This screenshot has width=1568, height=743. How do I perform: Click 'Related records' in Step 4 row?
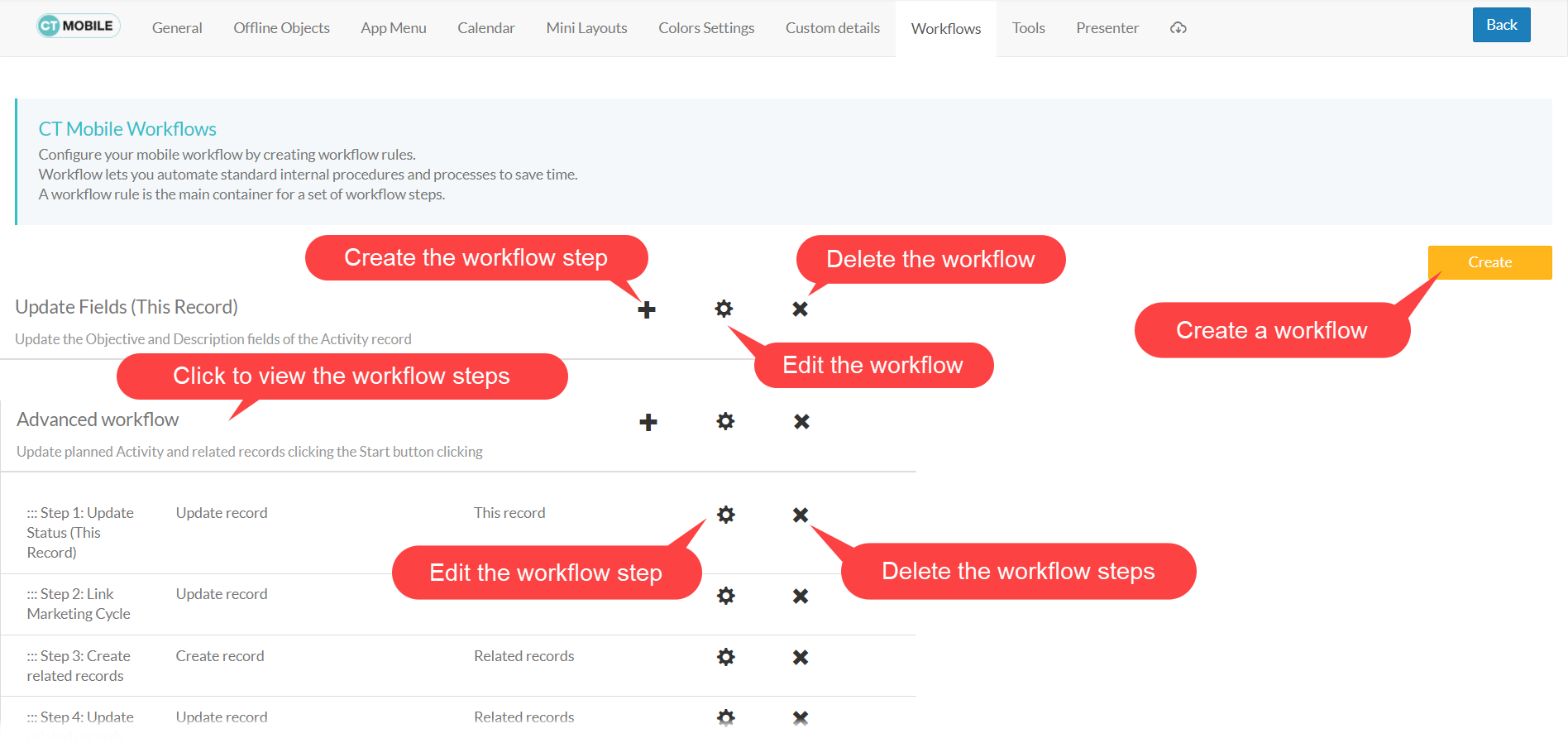click(524, 717)
